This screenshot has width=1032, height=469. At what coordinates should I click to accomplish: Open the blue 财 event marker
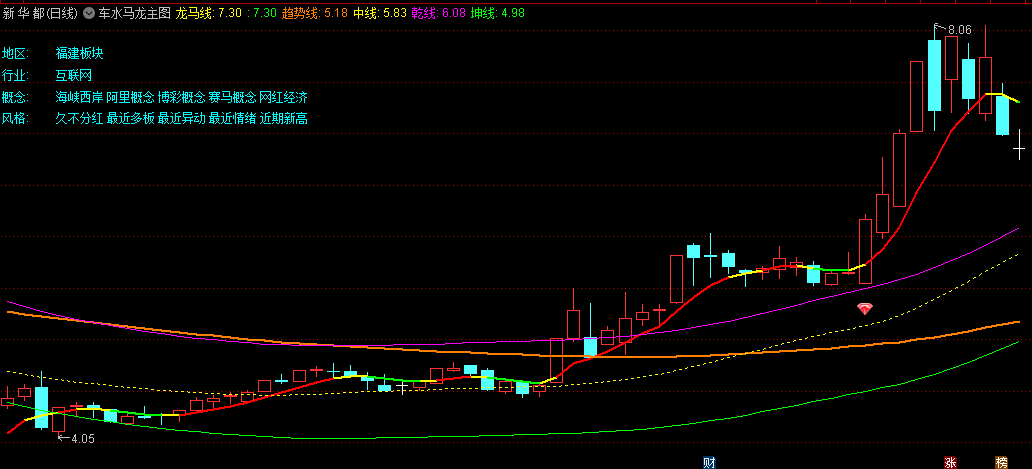pyautogui.click(x=709, y=463)
